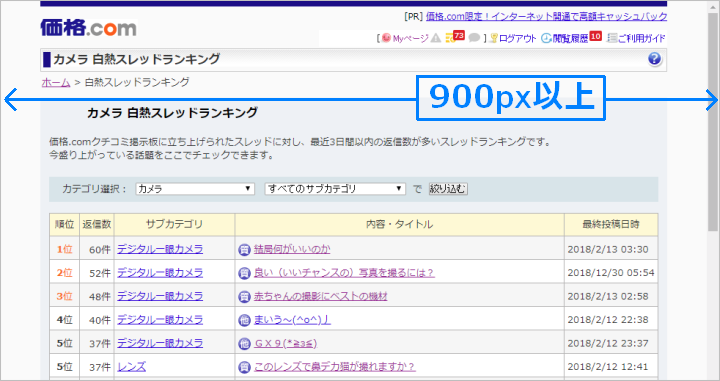
Task: Click デジタル一眼カメラ link in 2位 row
Action: point(160,273)
